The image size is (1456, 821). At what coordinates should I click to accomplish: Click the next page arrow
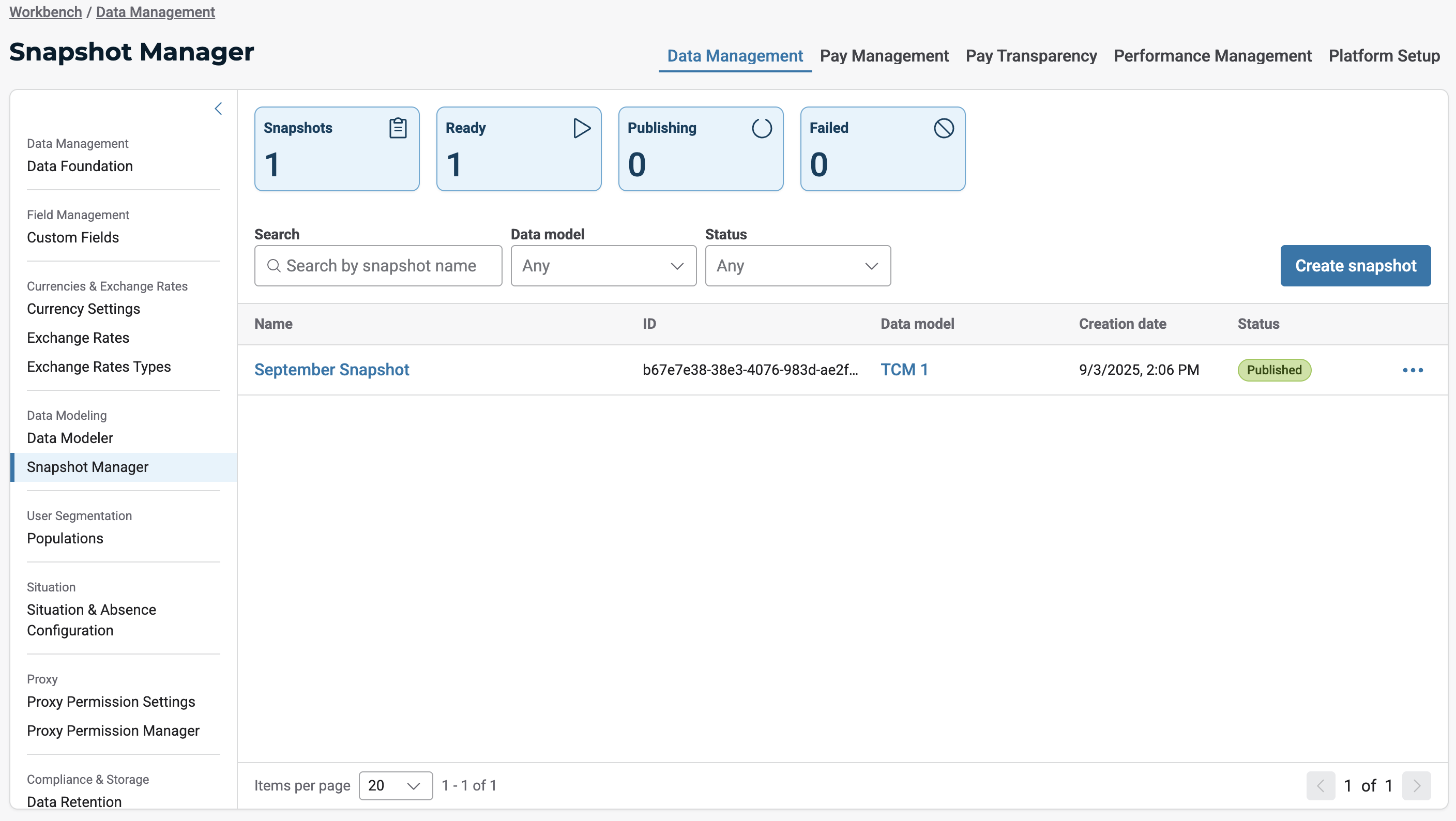(1416, 785)
